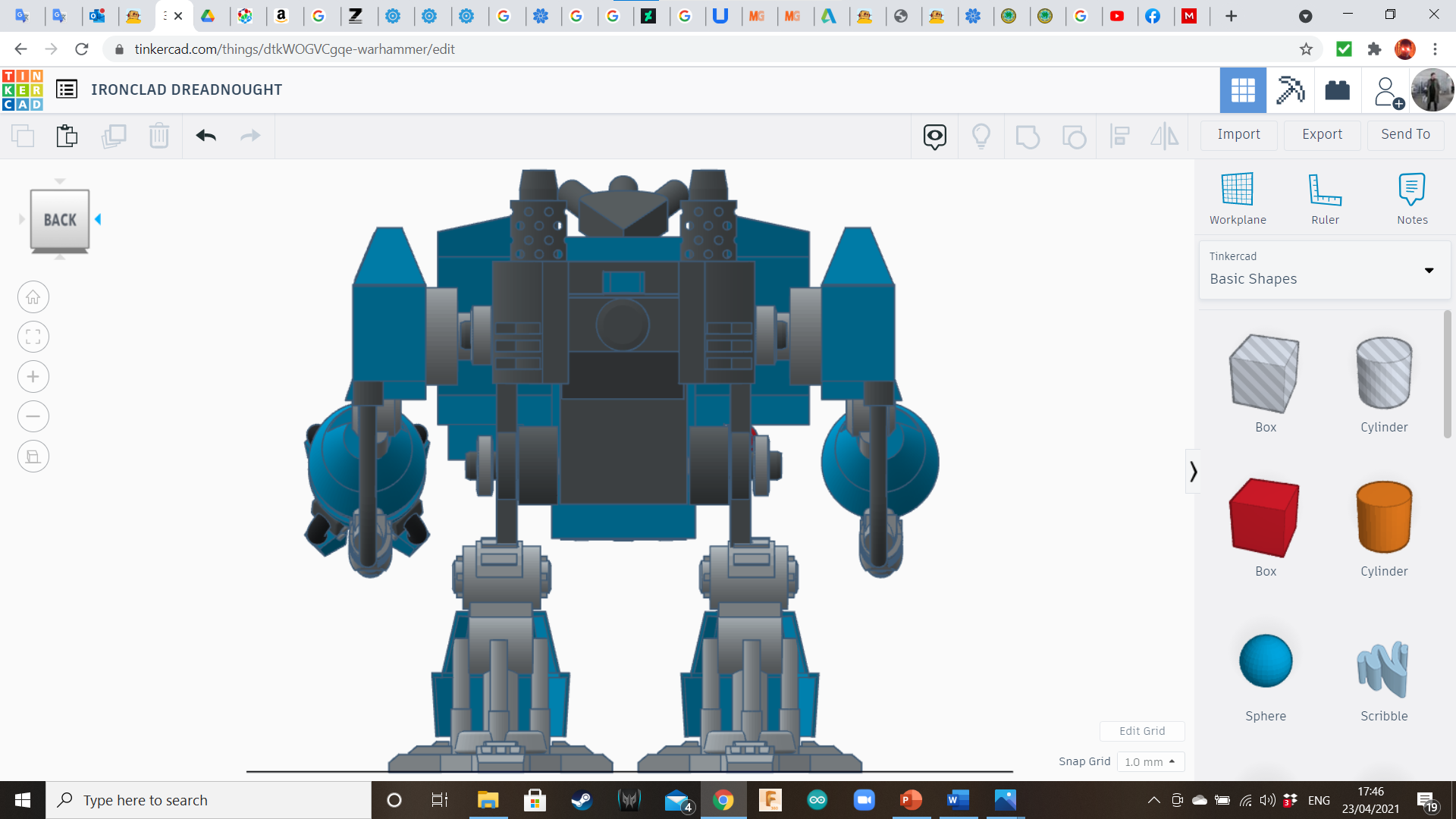Open the Export menu
The height and width of the screenshot is (819, 1456).
click(x=1322, y=134)
